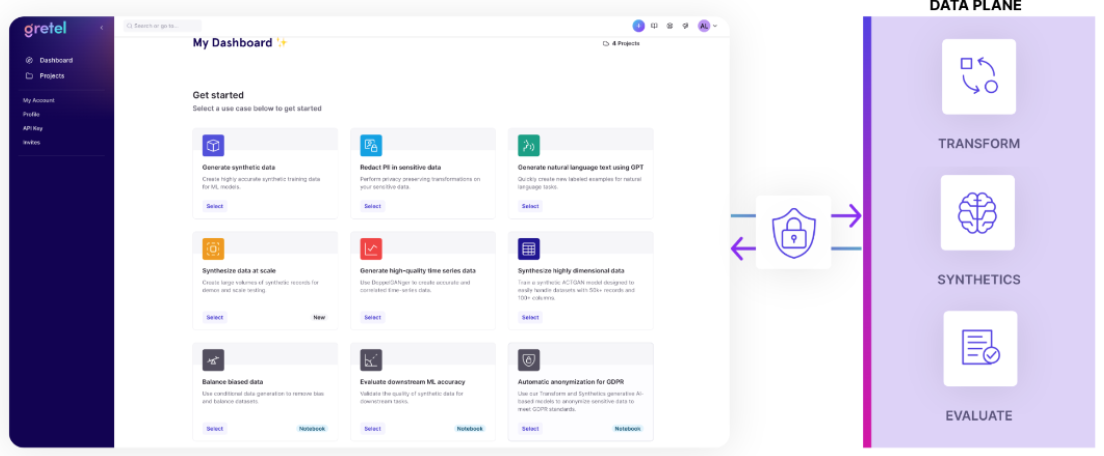Viewport: 1104px width, 456px height.
Task: Click the Evaluate downstream ML accuracy icon
Action: point(371,360)
